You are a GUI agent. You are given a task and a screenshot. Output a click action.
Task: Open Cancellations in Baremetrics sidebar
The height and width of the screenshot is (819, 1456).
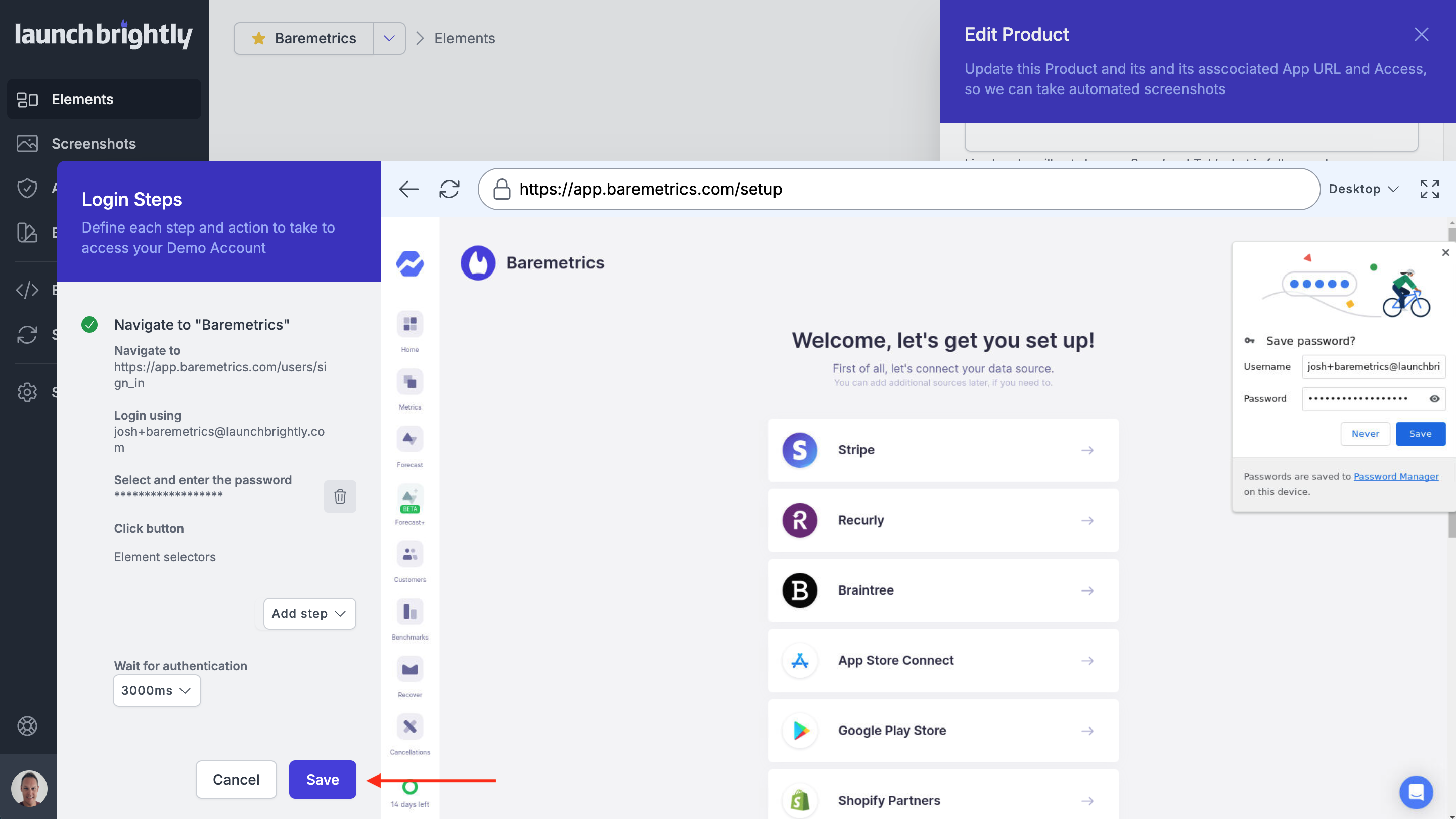pos(410,735)
